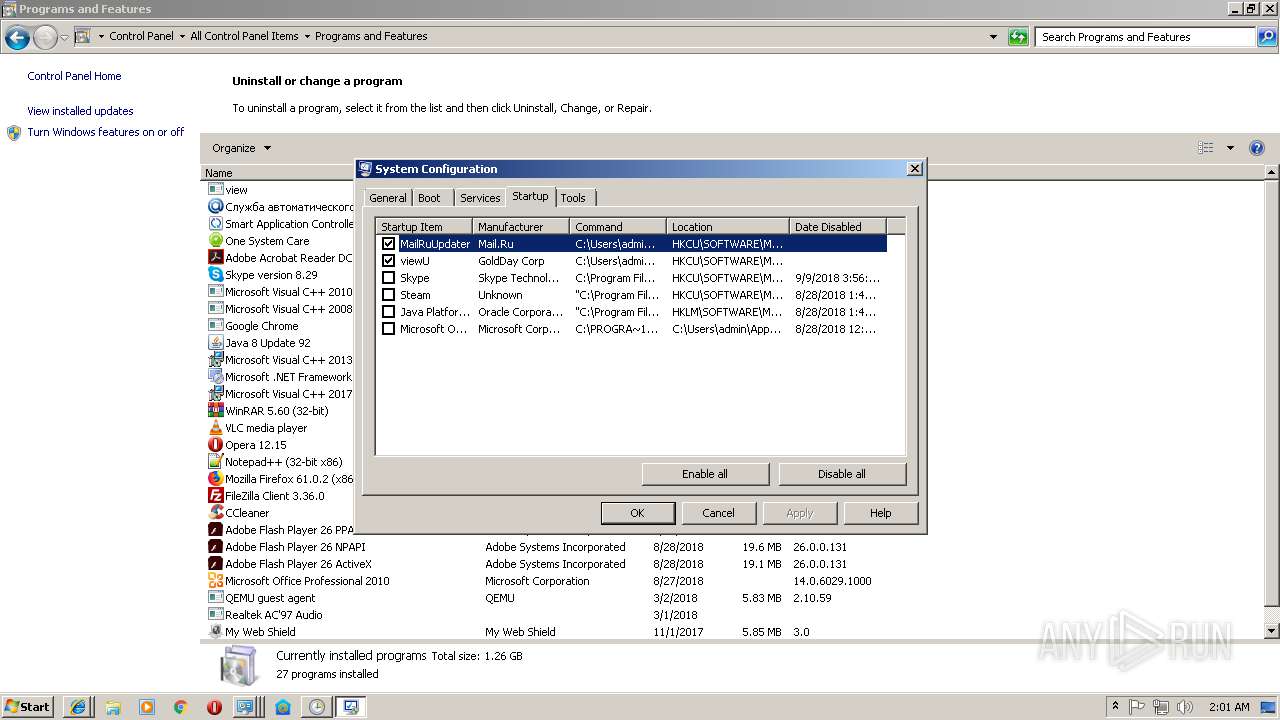This screenshot has height=720, width=1280.
Task: Click the Enable all button
Action: click(705, 474)
